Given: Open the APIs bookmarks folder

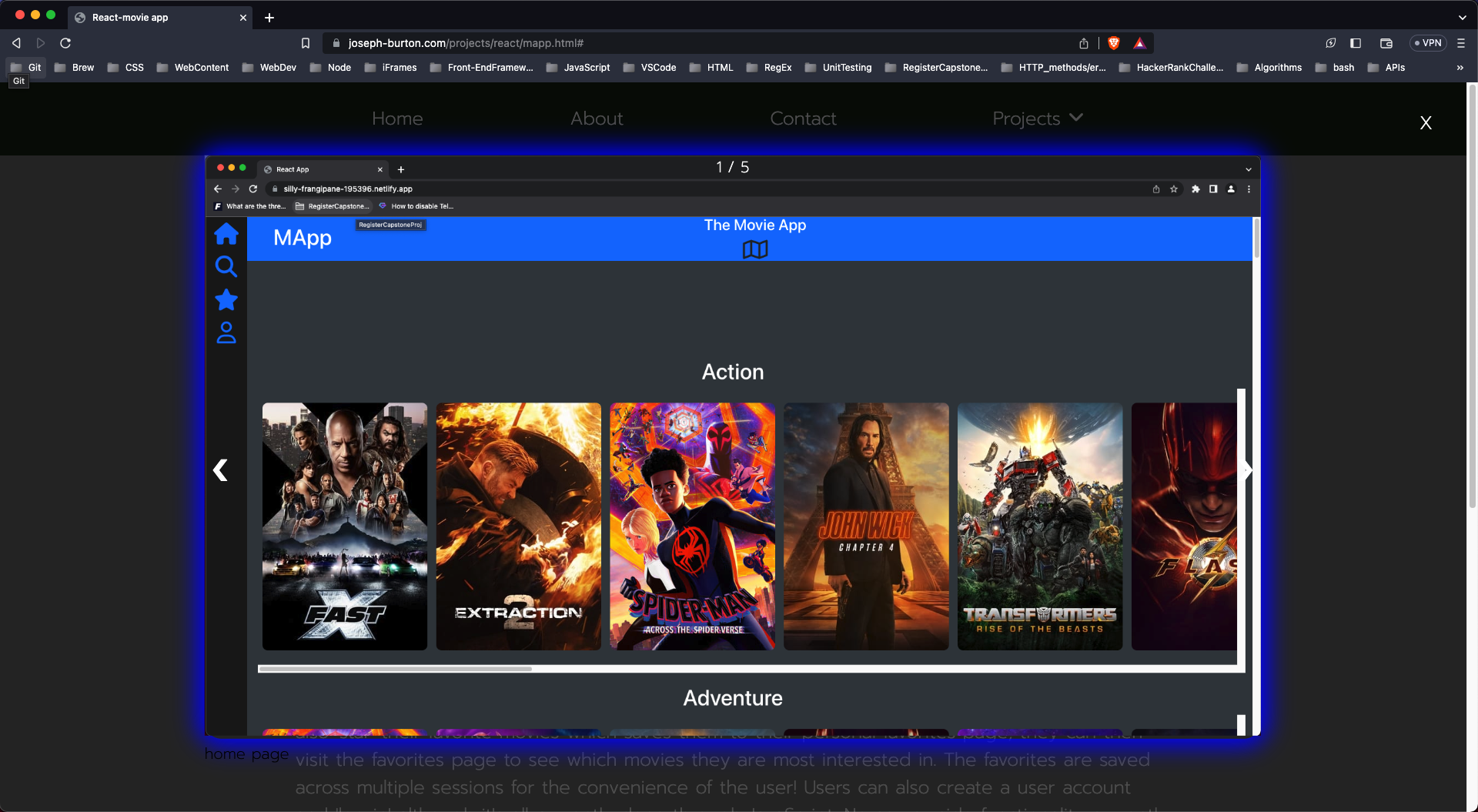Looking at the screenshot, I should [x=1386, y=68].
